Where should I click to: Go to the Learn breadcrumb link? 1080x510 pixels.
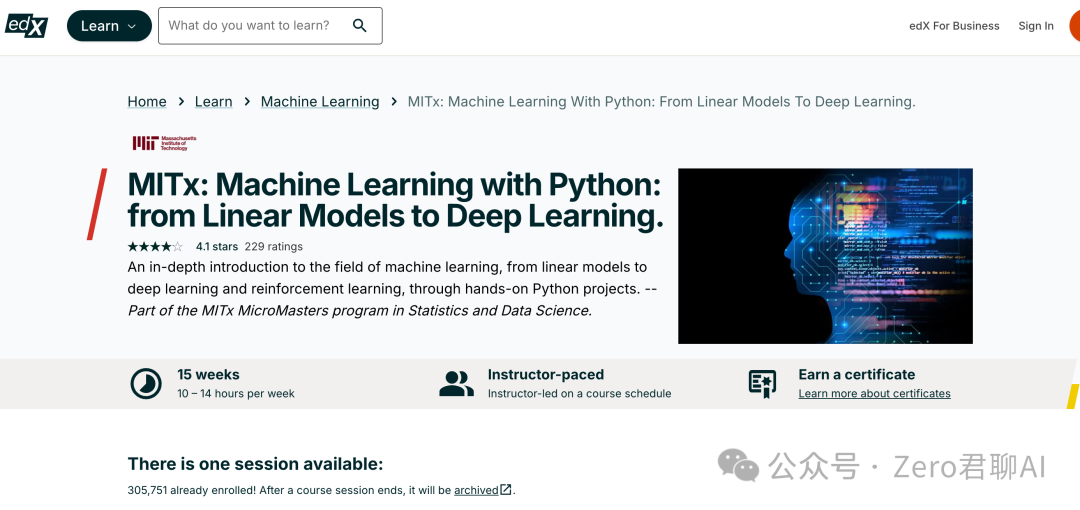tap(213, 102)
